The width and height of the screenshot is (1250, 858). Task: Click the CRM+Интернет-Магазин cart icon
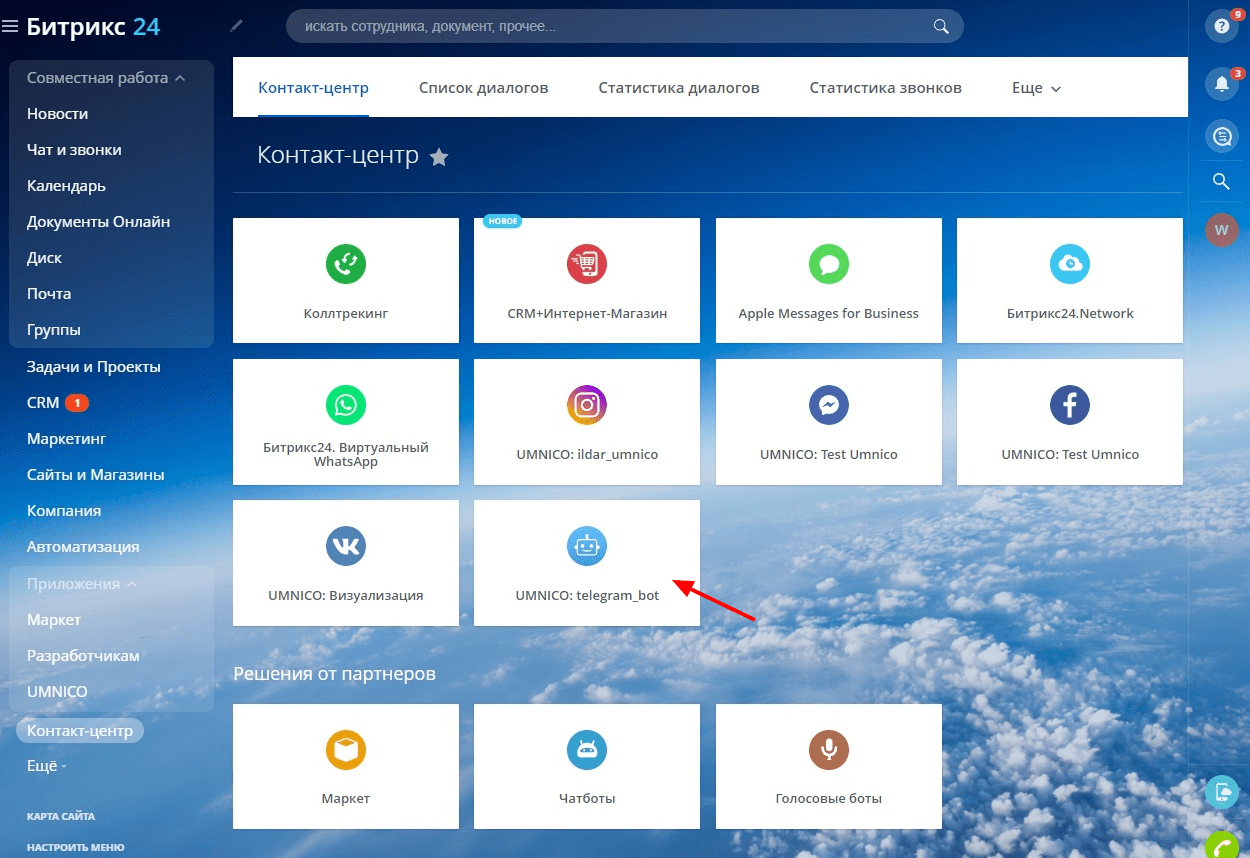(x=587, y=264)
